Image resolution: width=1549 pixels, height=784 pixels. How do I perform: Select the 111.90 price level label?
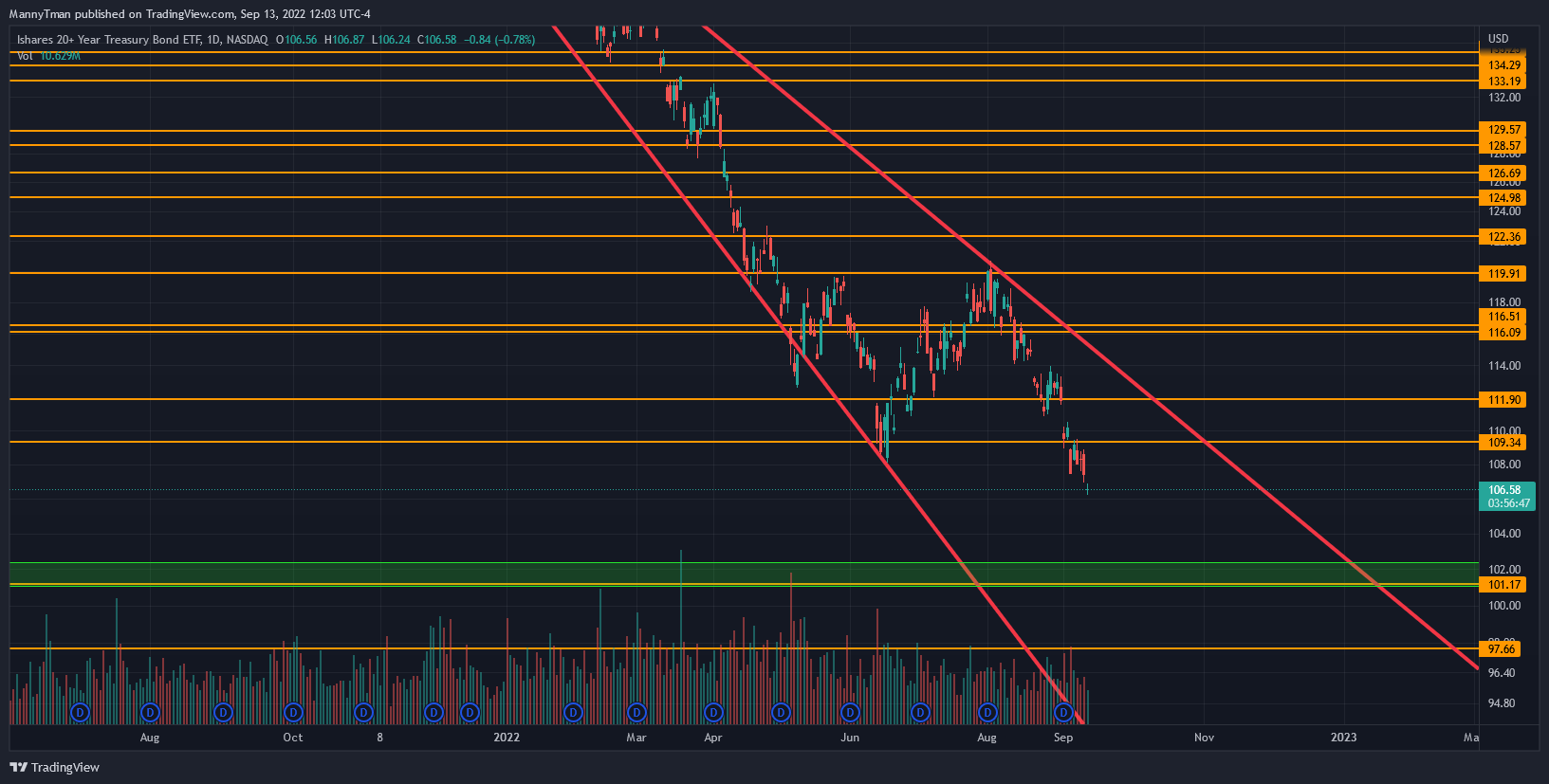1503,400
